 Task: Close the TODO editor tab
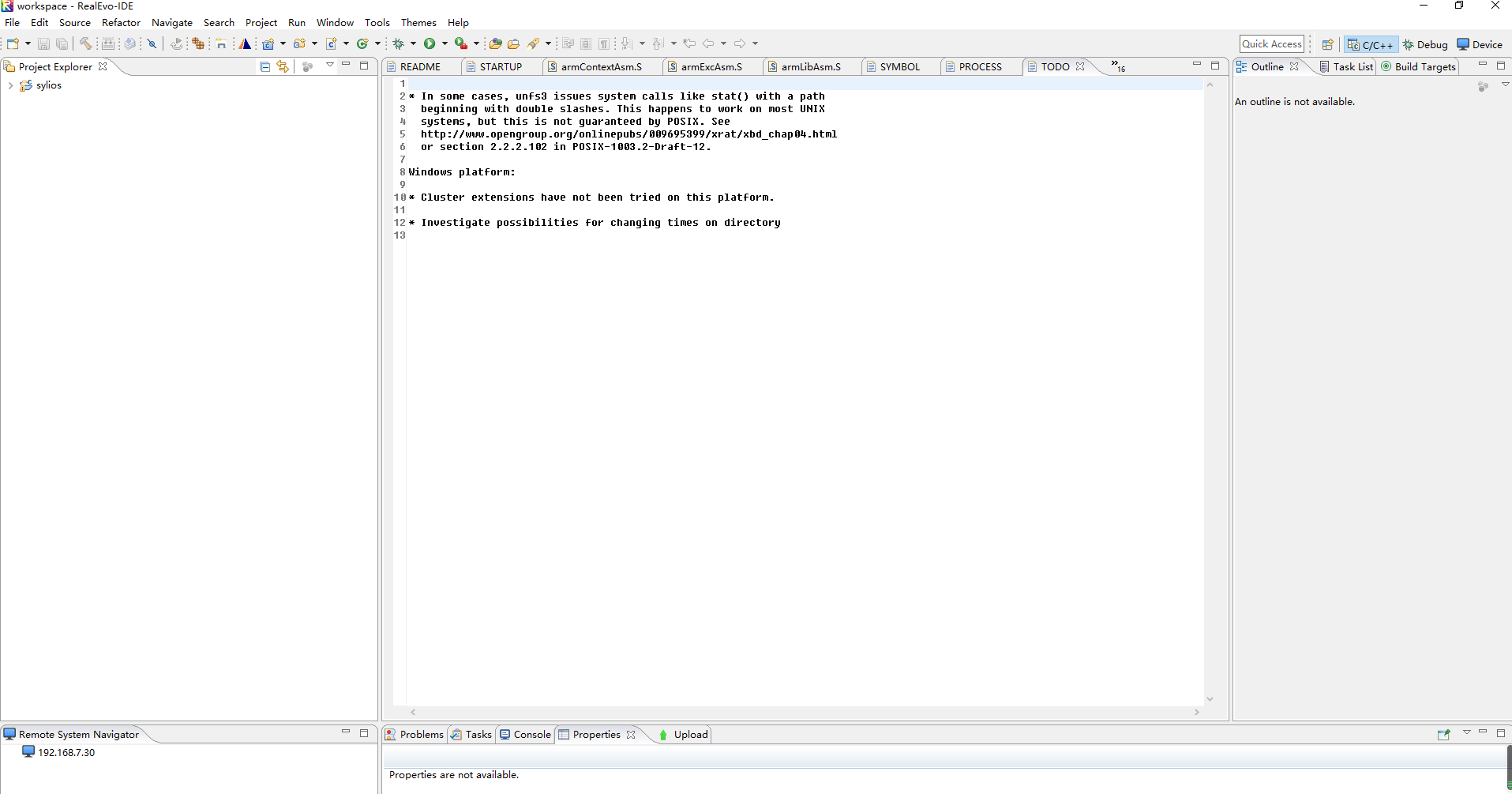pos(1080,66)
